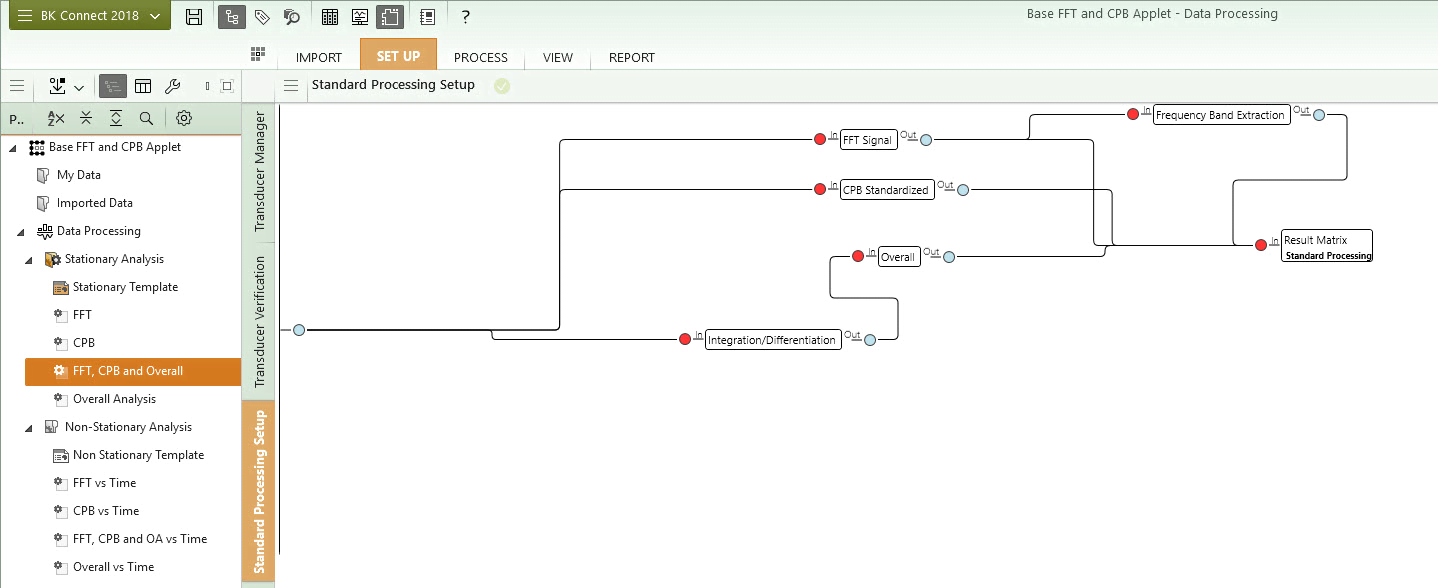
Task: Select Standard Processing Setup vertical tab
Action: coord(259,491)
